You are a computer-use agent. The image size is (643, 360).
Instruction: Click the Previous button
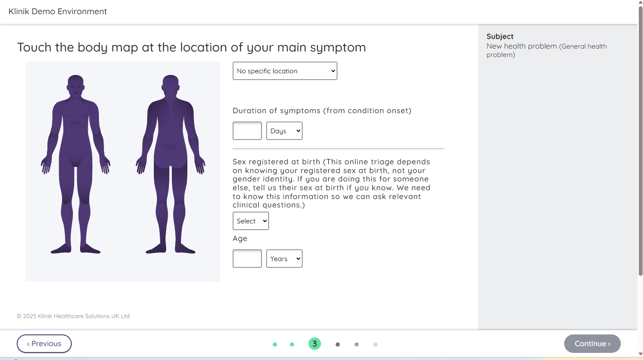(44, 344)
